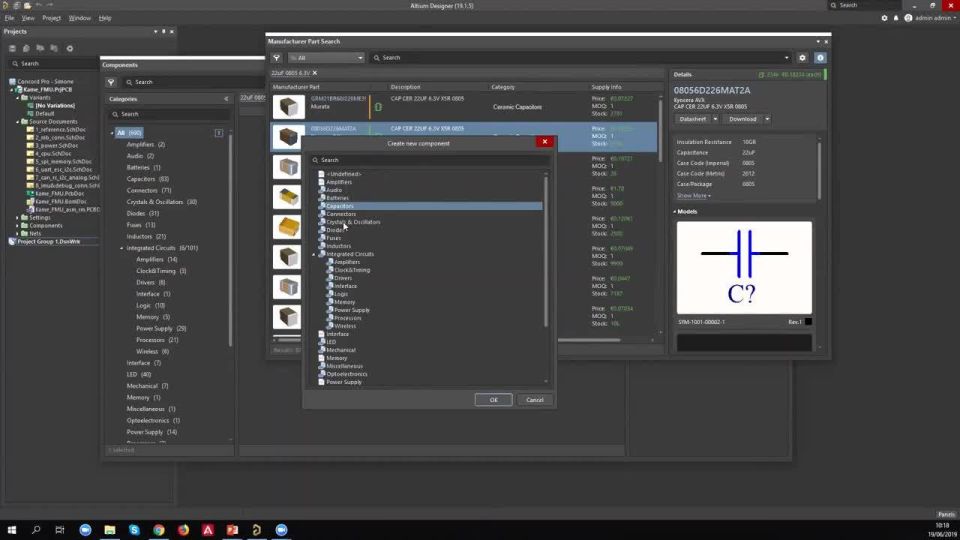
Task: Click the Datasheet button
Action: (692, 119)
